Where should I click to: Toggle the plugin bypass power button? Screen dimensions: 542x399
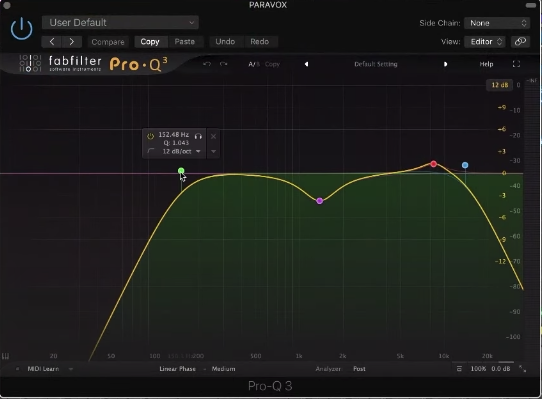tap(21, 28)
